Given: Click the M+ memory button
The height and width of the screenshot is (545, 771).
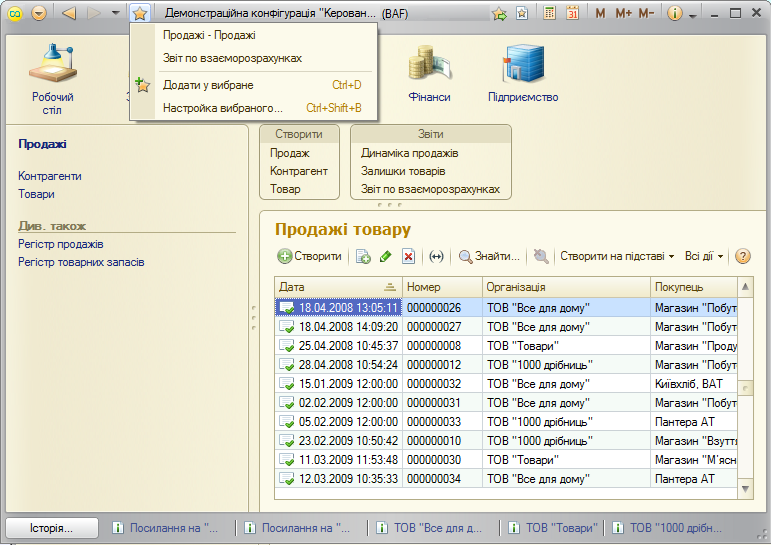Looking at the screenshot, I should tap(623, 14).
